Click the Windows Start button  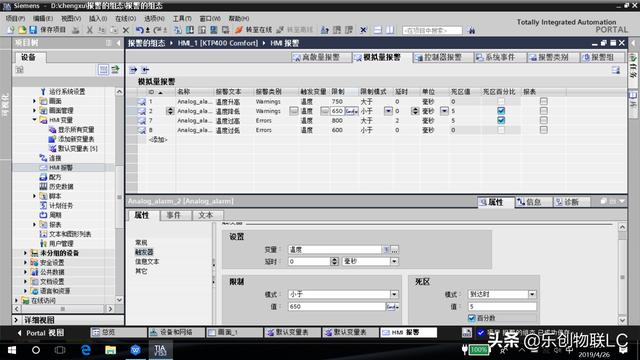click(x=12, y=350)
